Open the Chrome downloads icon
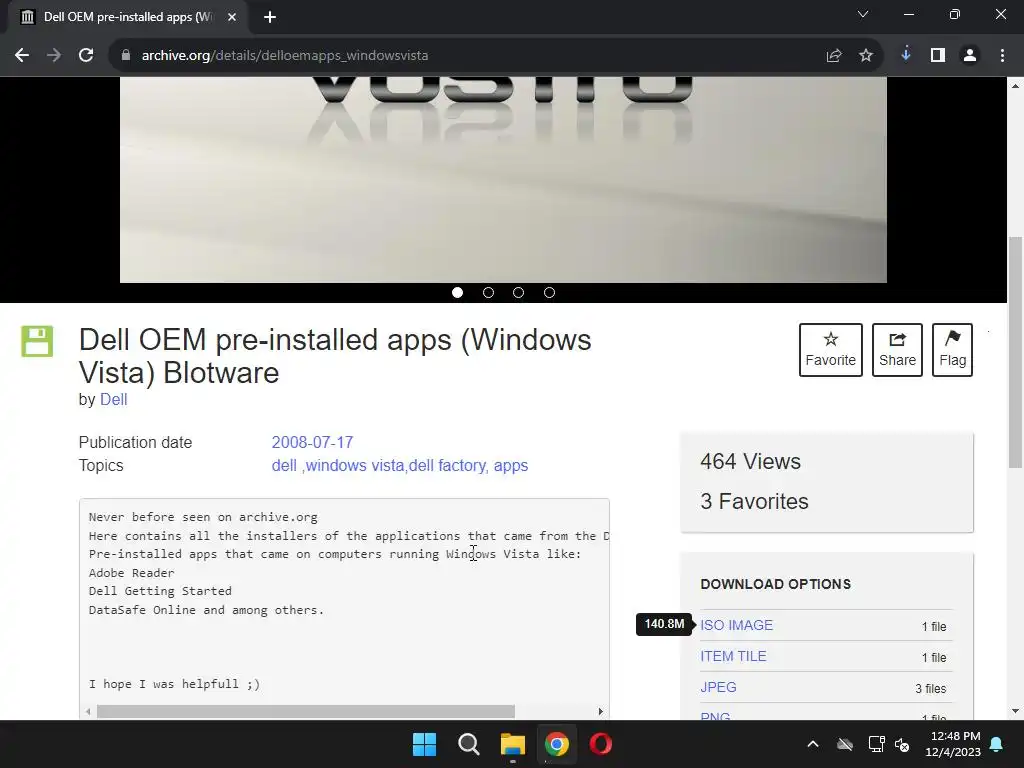The image size is (1024, 768). click(x=906, y=55)
